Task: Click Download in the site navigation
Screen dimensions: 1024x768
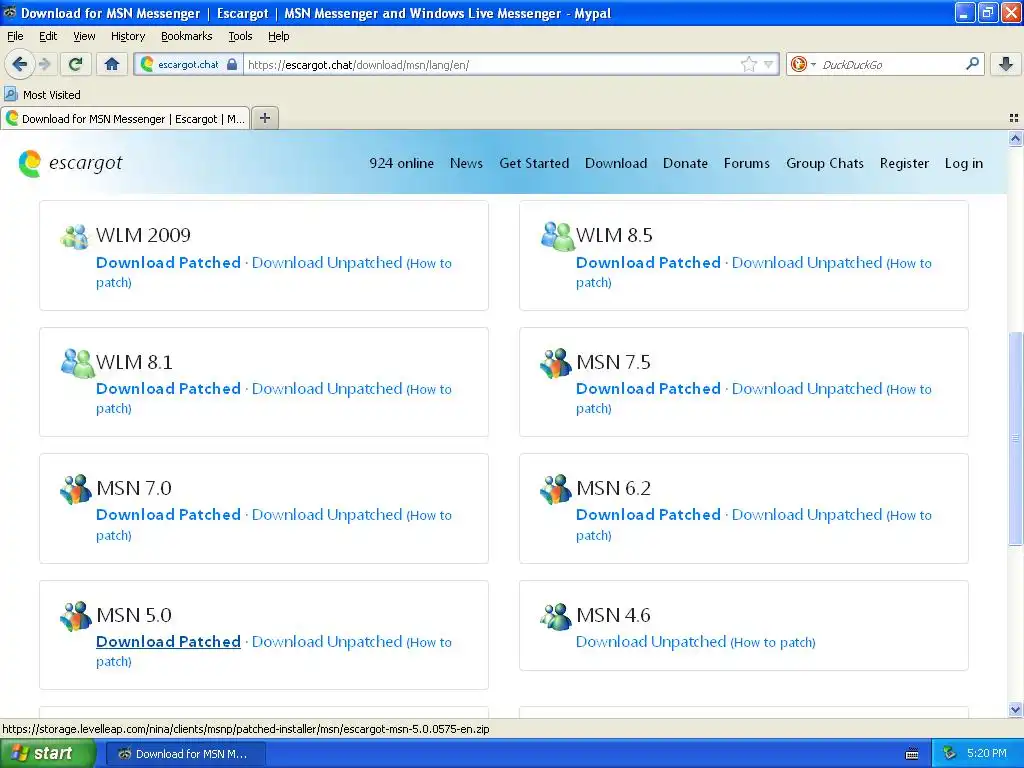Action: [x=616, y=163]
